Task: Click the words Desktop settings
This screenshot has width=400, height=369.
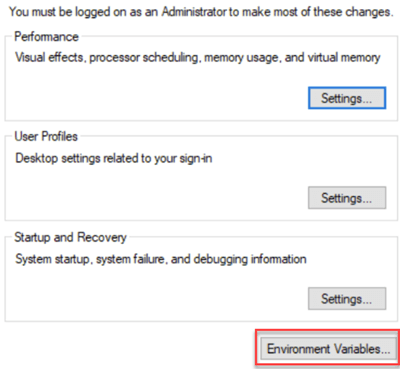Action: point(58,159)
